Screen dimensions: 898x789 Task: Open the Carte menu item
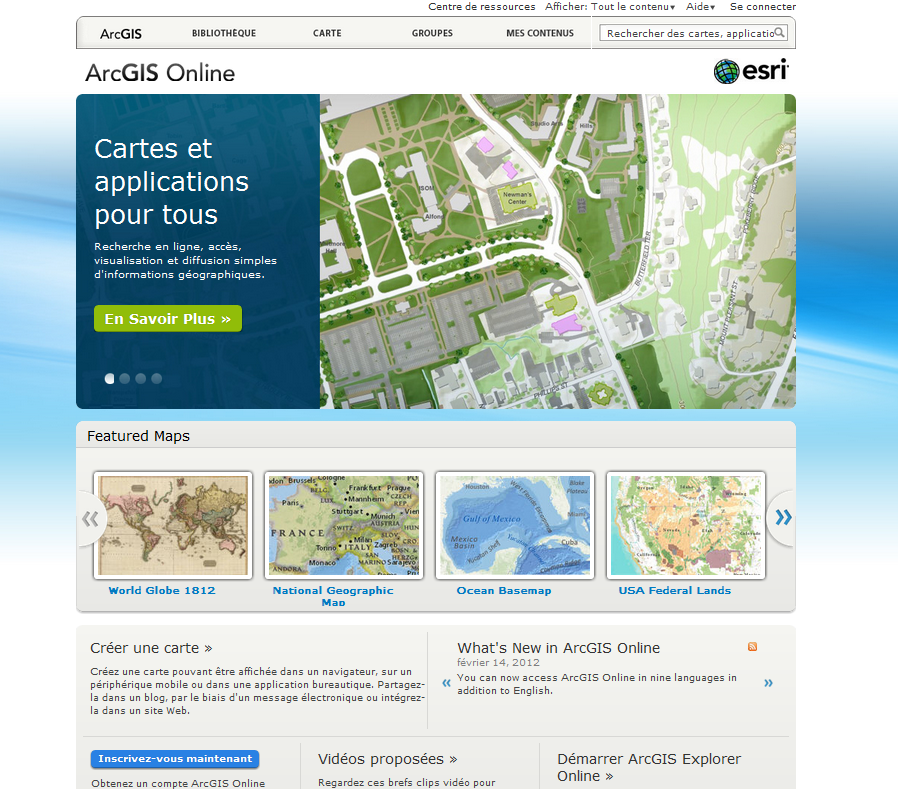[327, 33]
